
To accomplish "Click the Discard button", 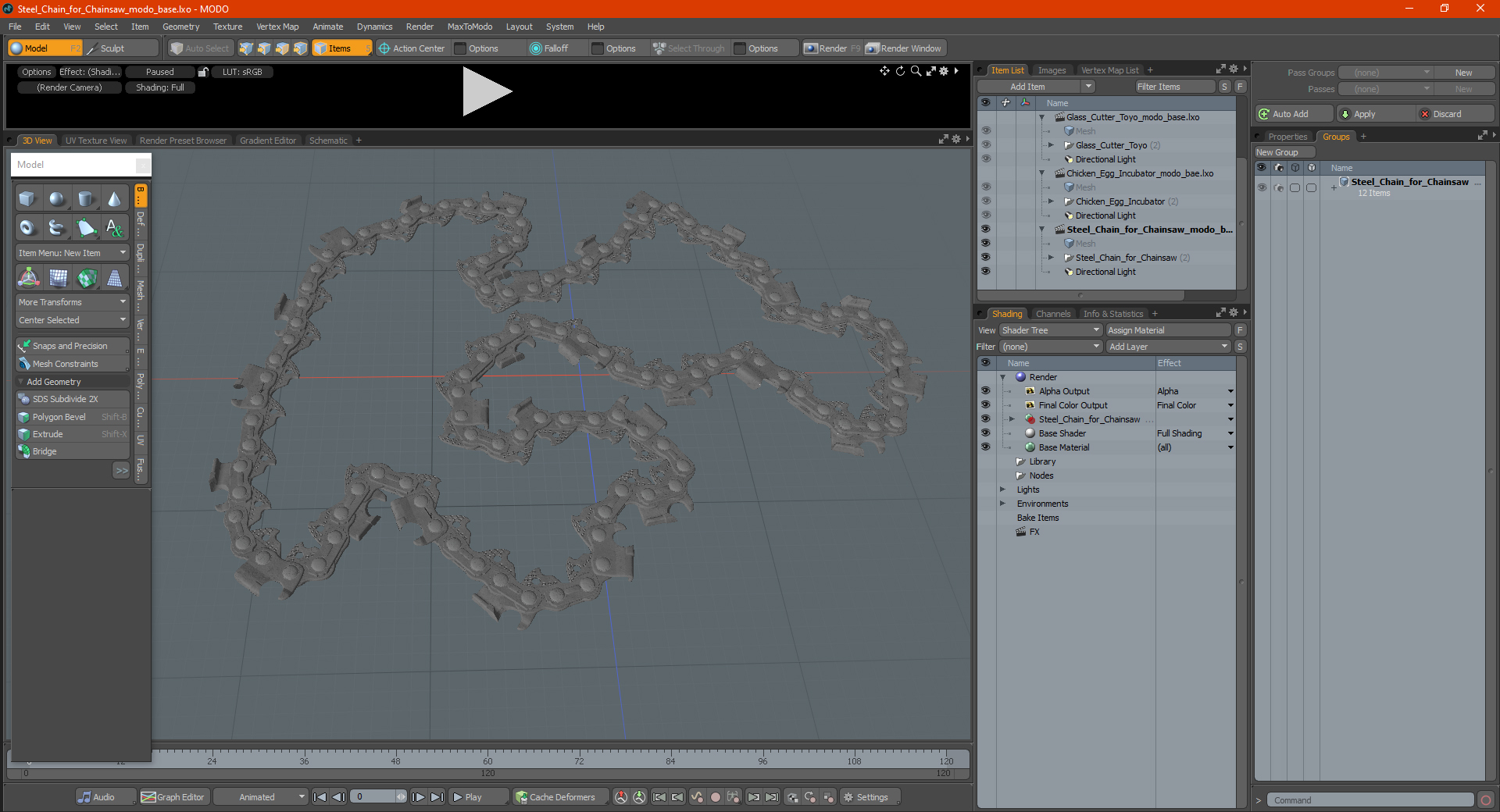I will [x=1454, y=114].
